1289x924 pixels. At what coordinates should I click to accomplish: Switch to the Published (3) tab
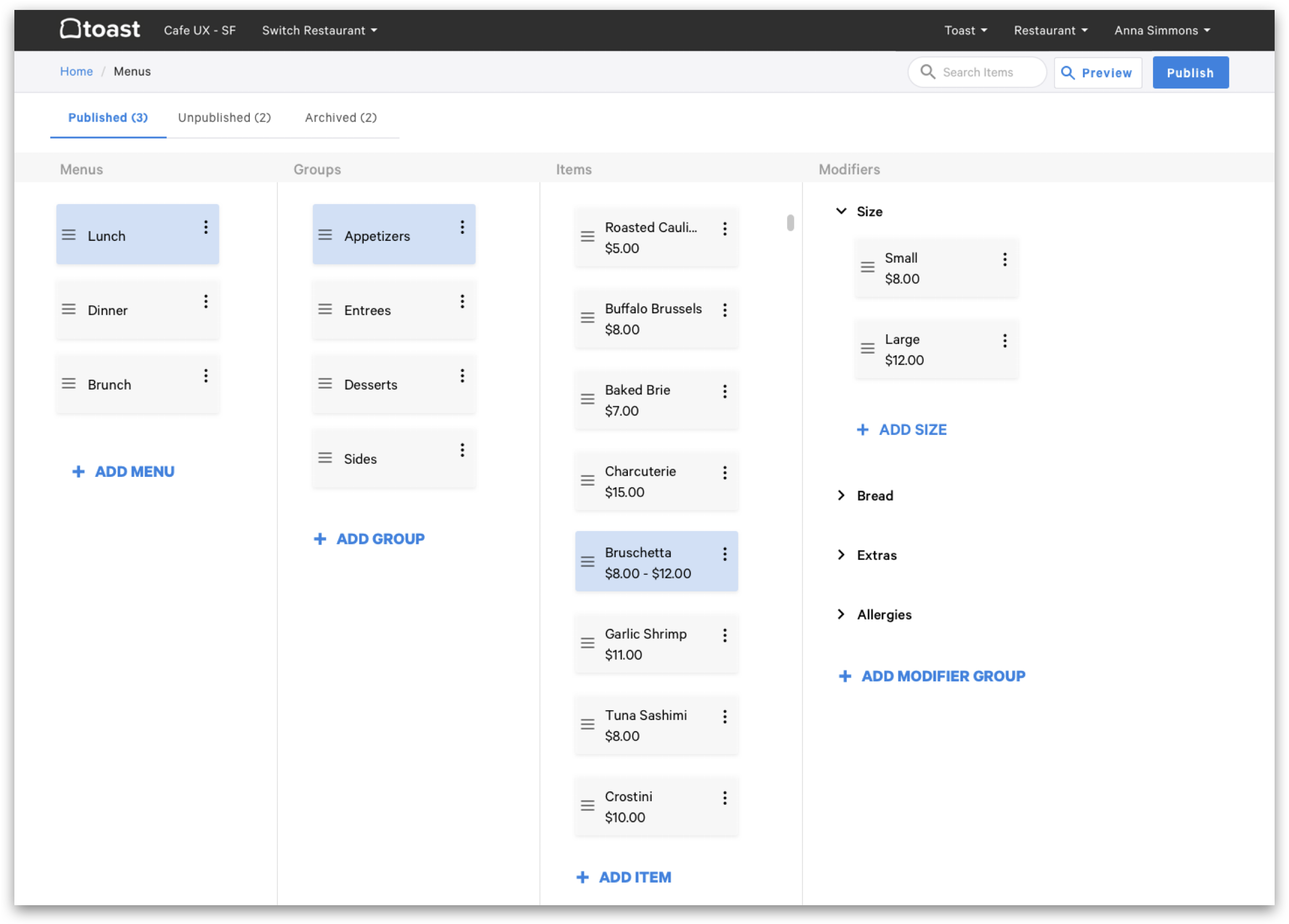[108, 118]
